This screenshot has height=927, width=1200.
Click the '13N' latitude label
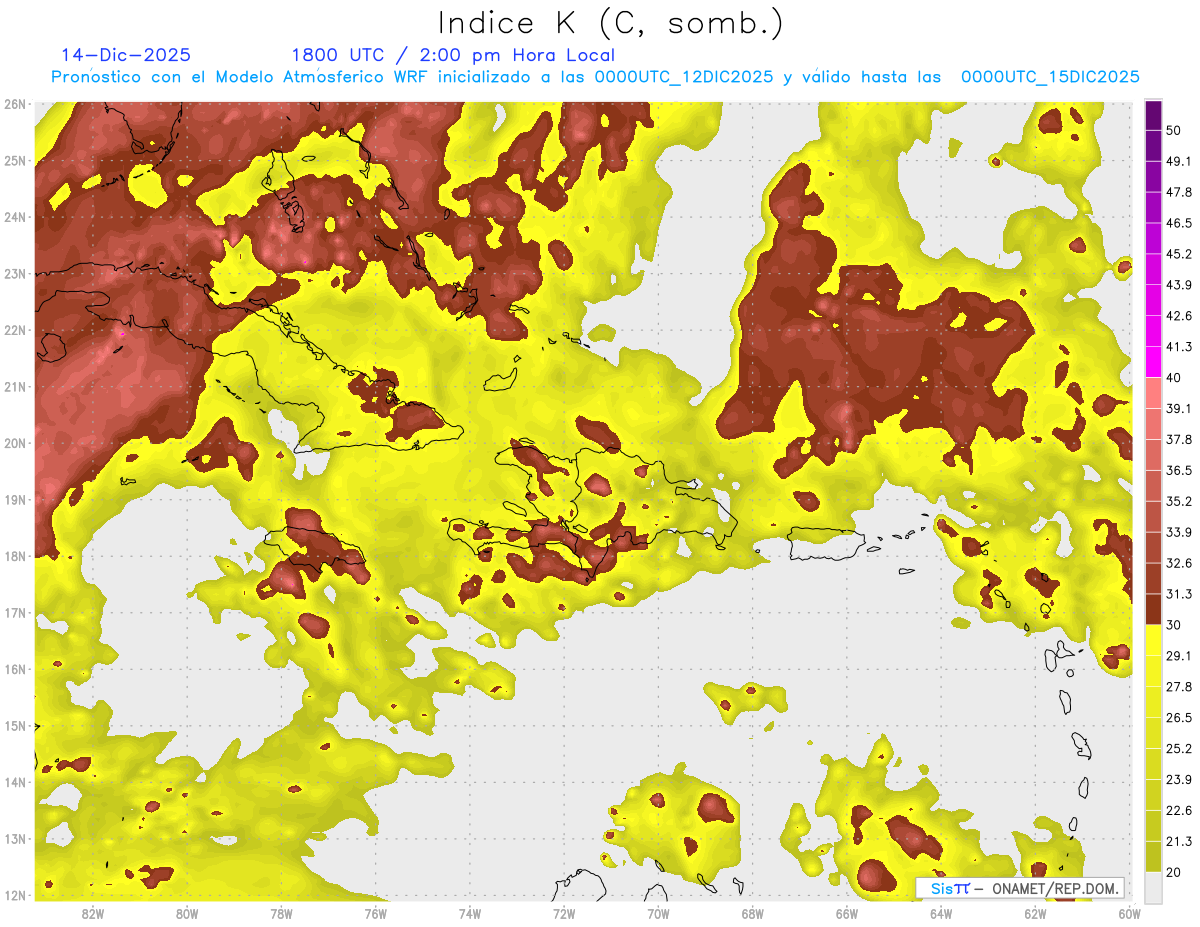(x=15, y=838)
